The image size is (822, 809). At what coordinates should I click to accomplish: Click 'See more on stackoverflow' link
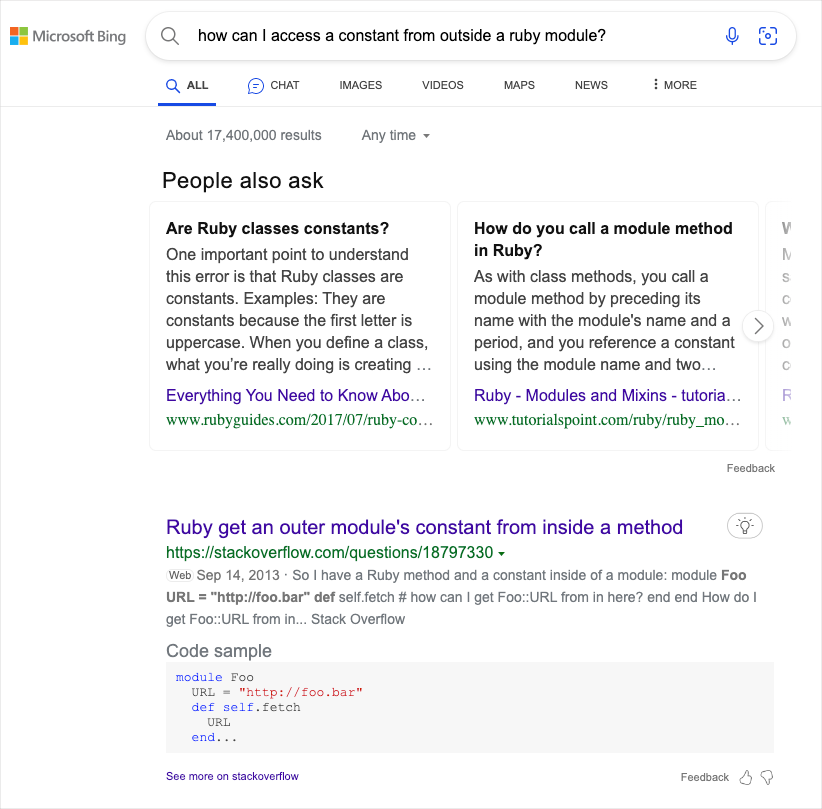232,776
